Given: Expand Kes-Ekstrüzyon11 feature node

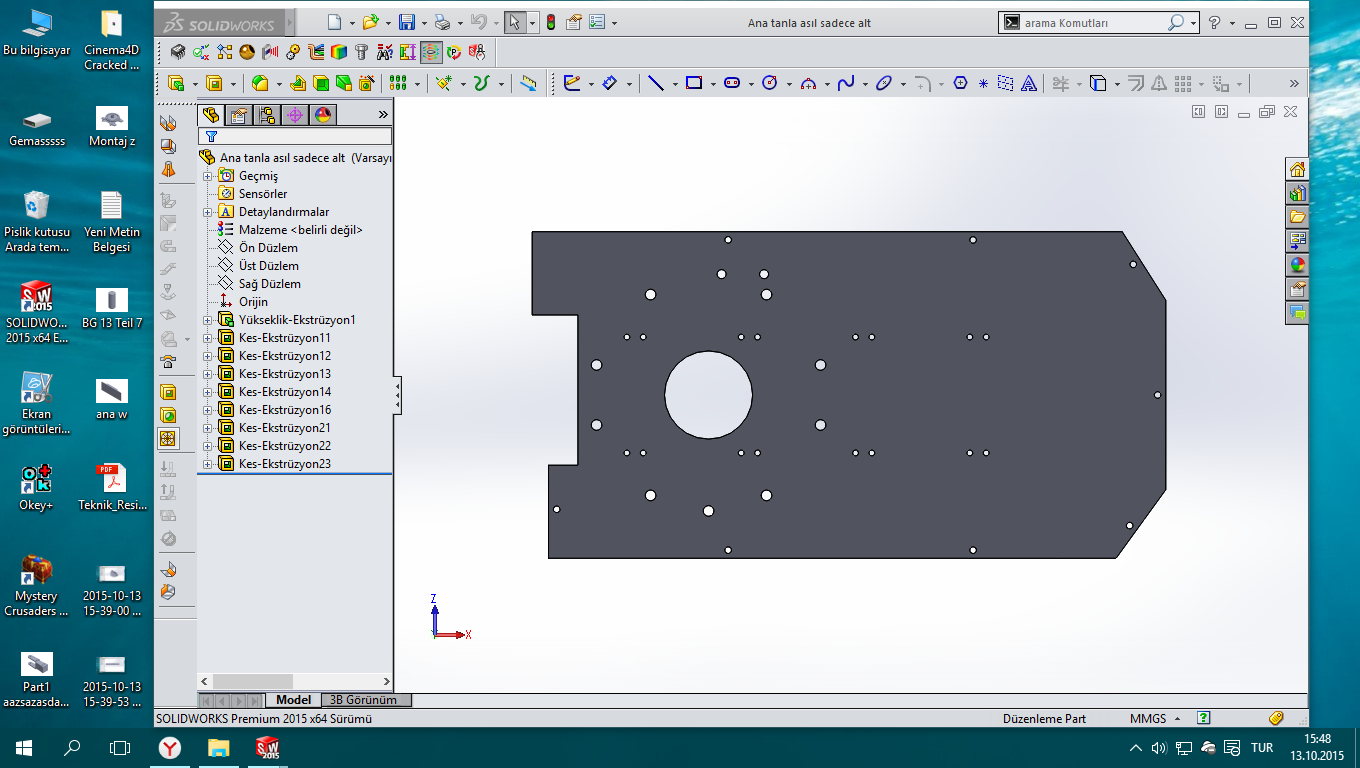Looking at the screenshot, I should click(208, 338).
